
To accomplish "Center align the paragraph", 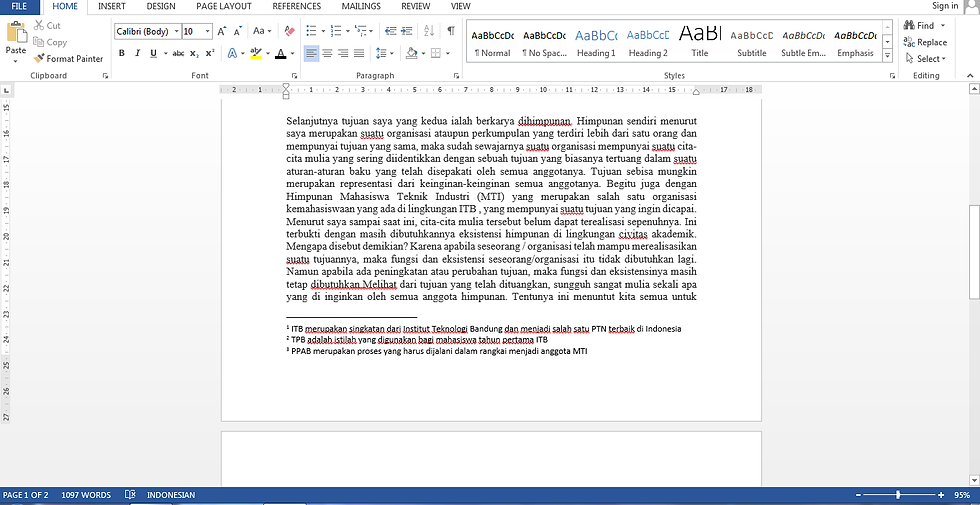I will tap(327, 53).
